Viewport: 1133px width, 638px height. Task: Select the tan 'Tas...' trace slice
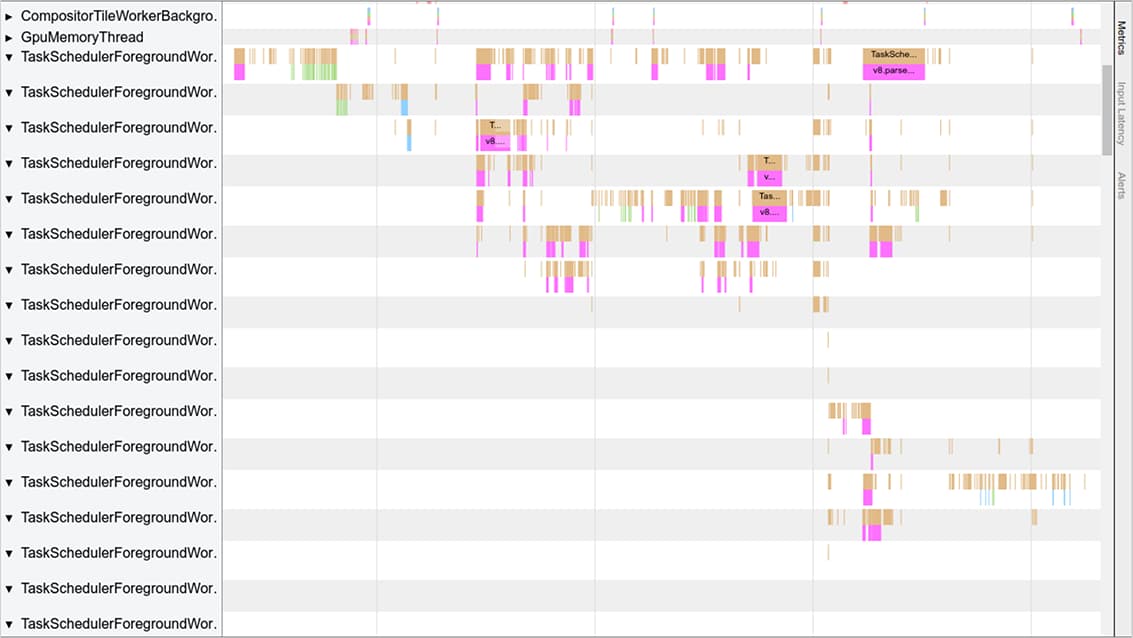click(x=769, y=196)
